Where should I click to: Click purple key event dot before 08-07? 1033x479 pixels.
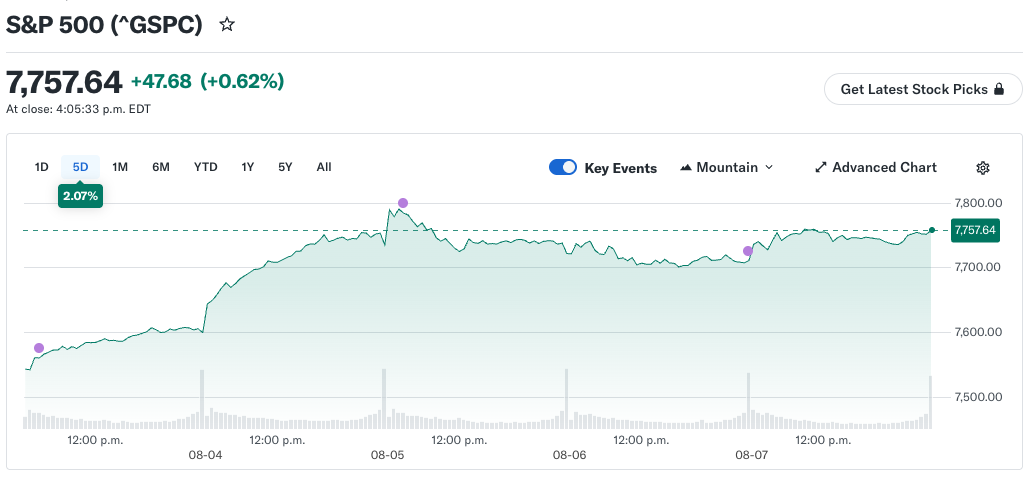[x=748, y=251]
